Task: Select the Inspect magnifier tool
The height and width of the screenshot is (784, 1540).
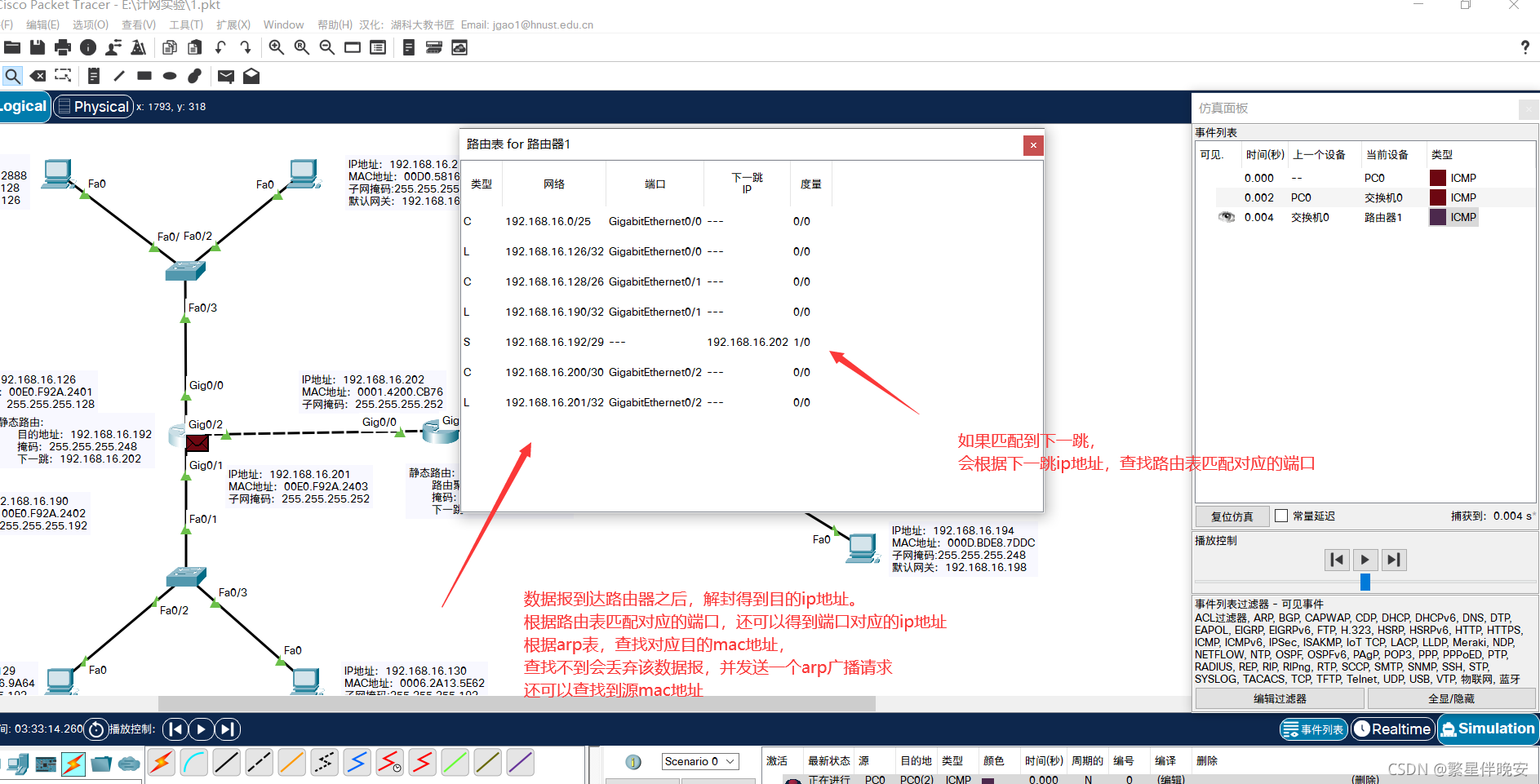Action: [12, 76]
